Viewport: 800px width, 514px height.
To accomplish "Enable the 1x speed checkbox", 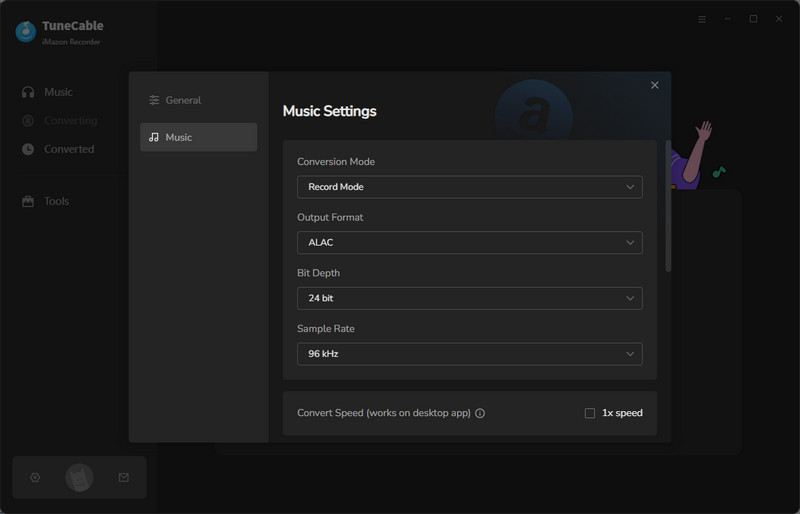I will coord(590,413).
